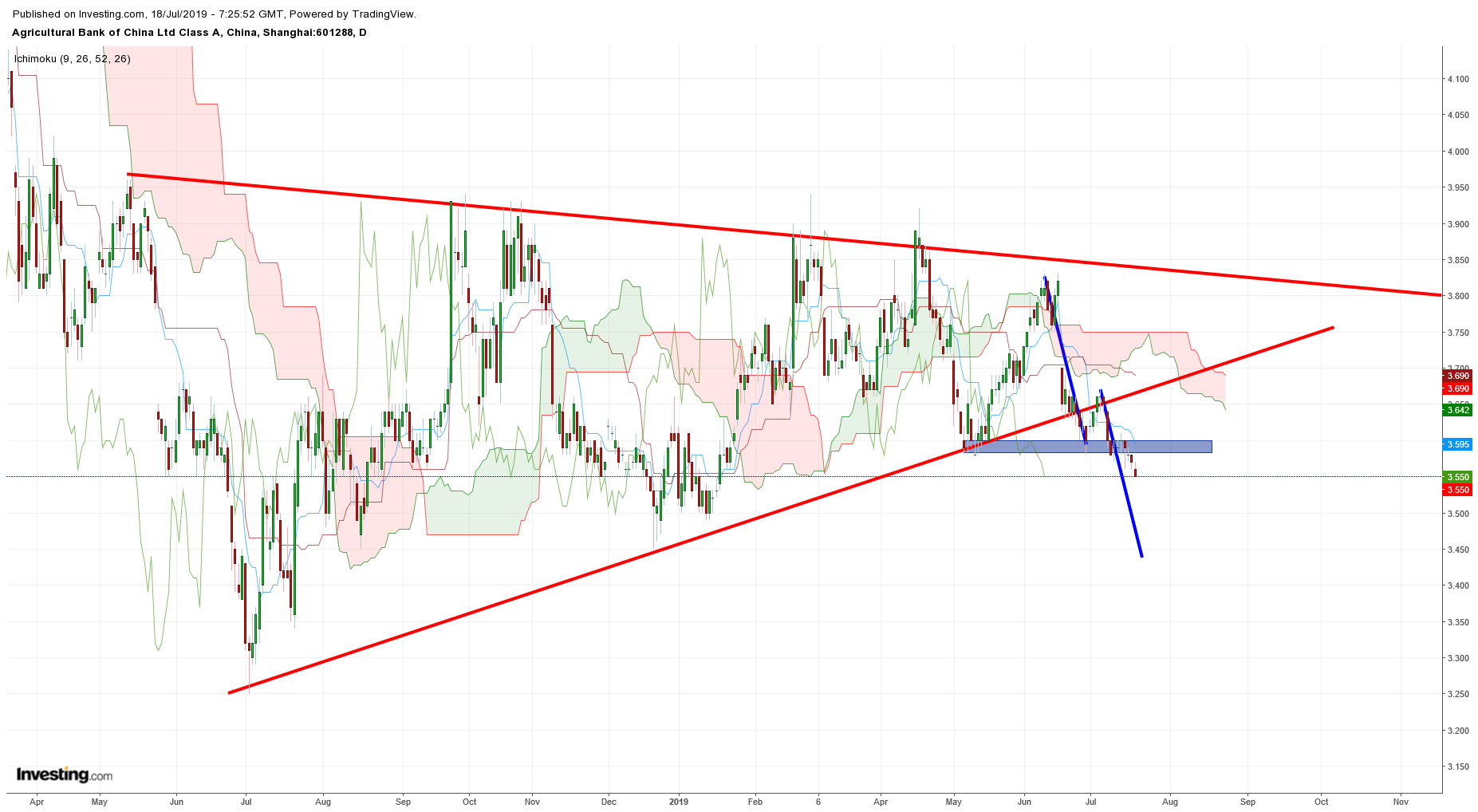Click the green 3.550 price tag
1478x812 pixels.
click(x=1457, y=477)
